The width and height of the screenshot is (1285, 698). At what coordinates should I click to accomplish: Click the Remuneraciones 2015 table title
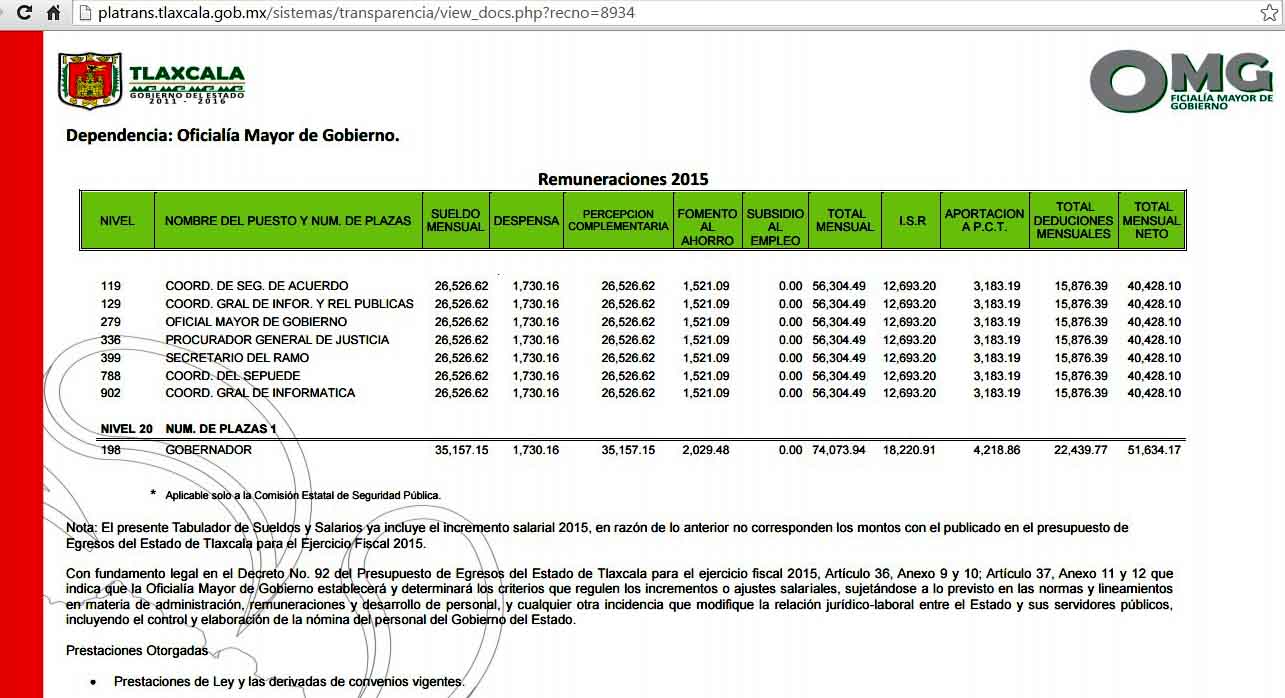[x=623, y=179]
